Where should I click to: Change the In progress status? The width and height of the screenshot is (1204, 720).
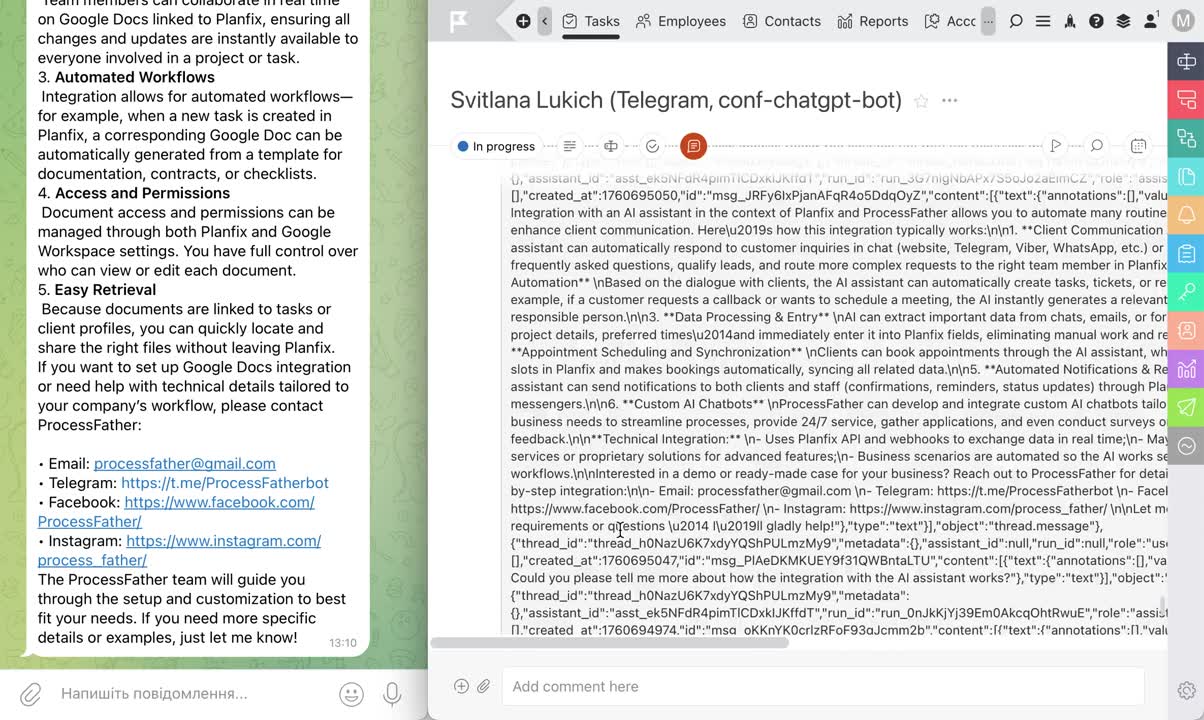(496, 146)
